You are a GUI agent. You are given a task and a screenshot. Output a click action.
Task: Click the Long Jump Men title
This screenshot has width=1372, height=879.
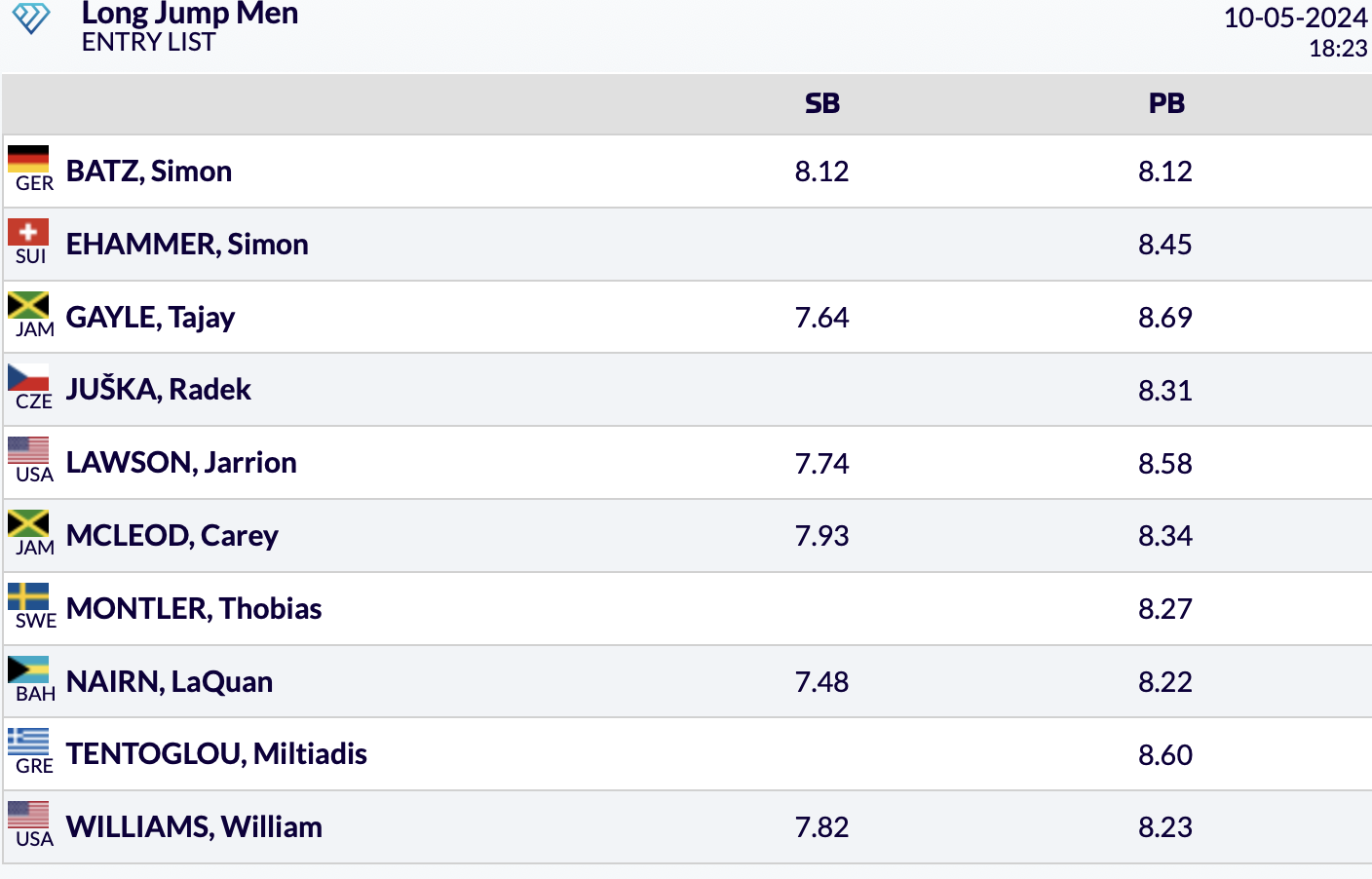pos(190,14)
